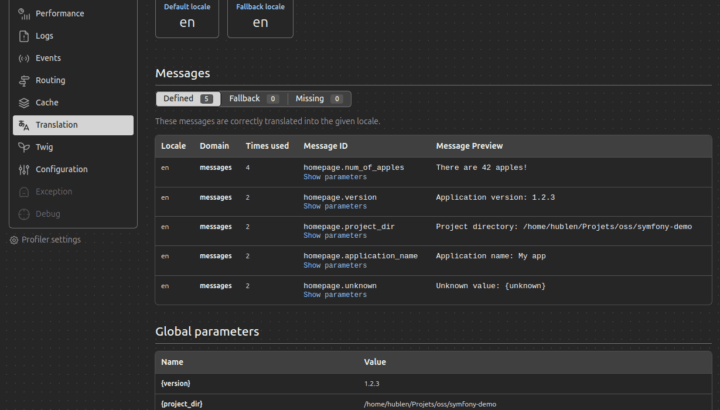This screenshot has height=410, width=720.
Task: Click the Logs file icon
Action: (x=24, y=36)
